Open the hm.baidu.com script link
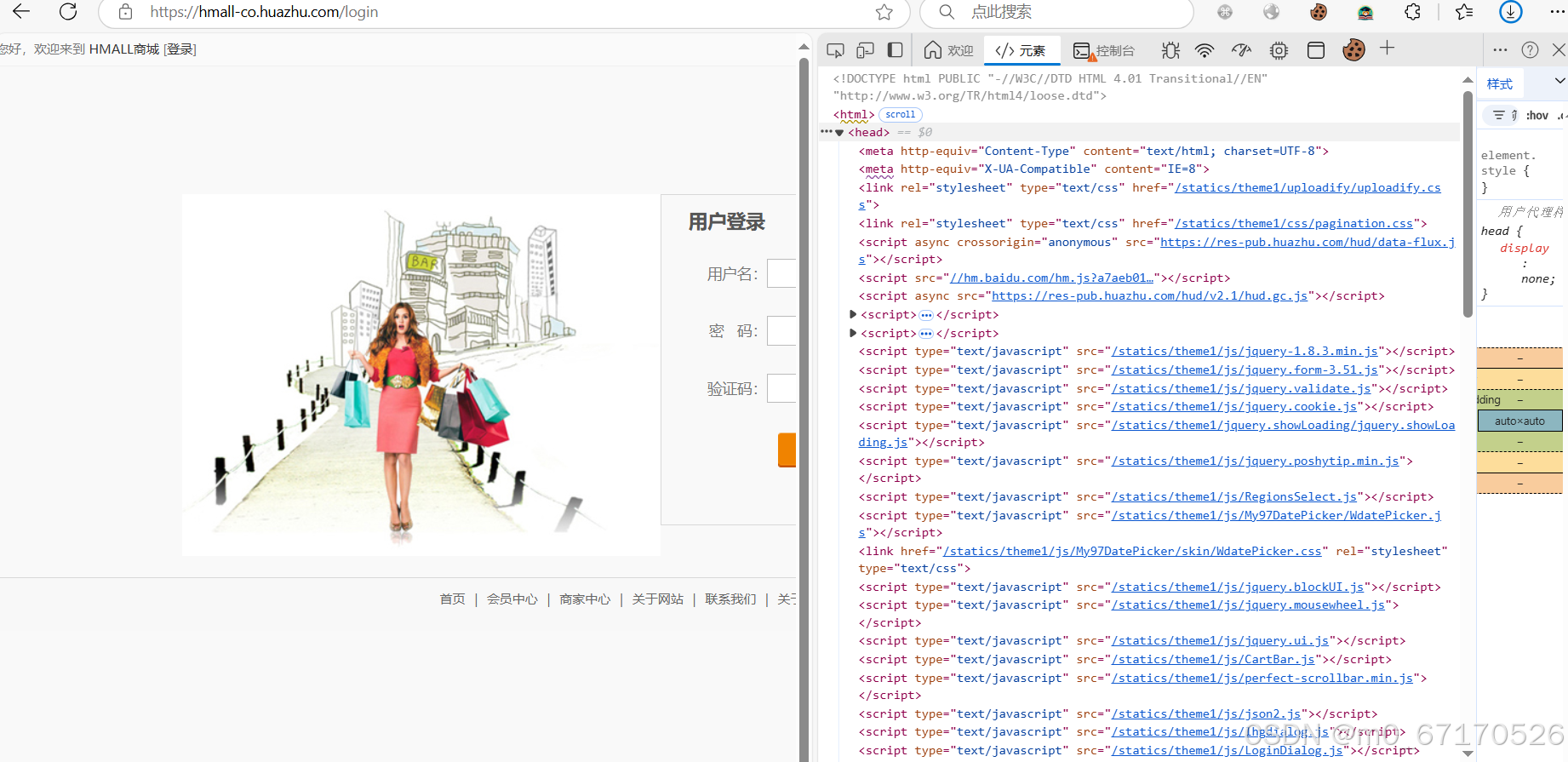Screen dimensions: 1568x762 point(1052,278)
